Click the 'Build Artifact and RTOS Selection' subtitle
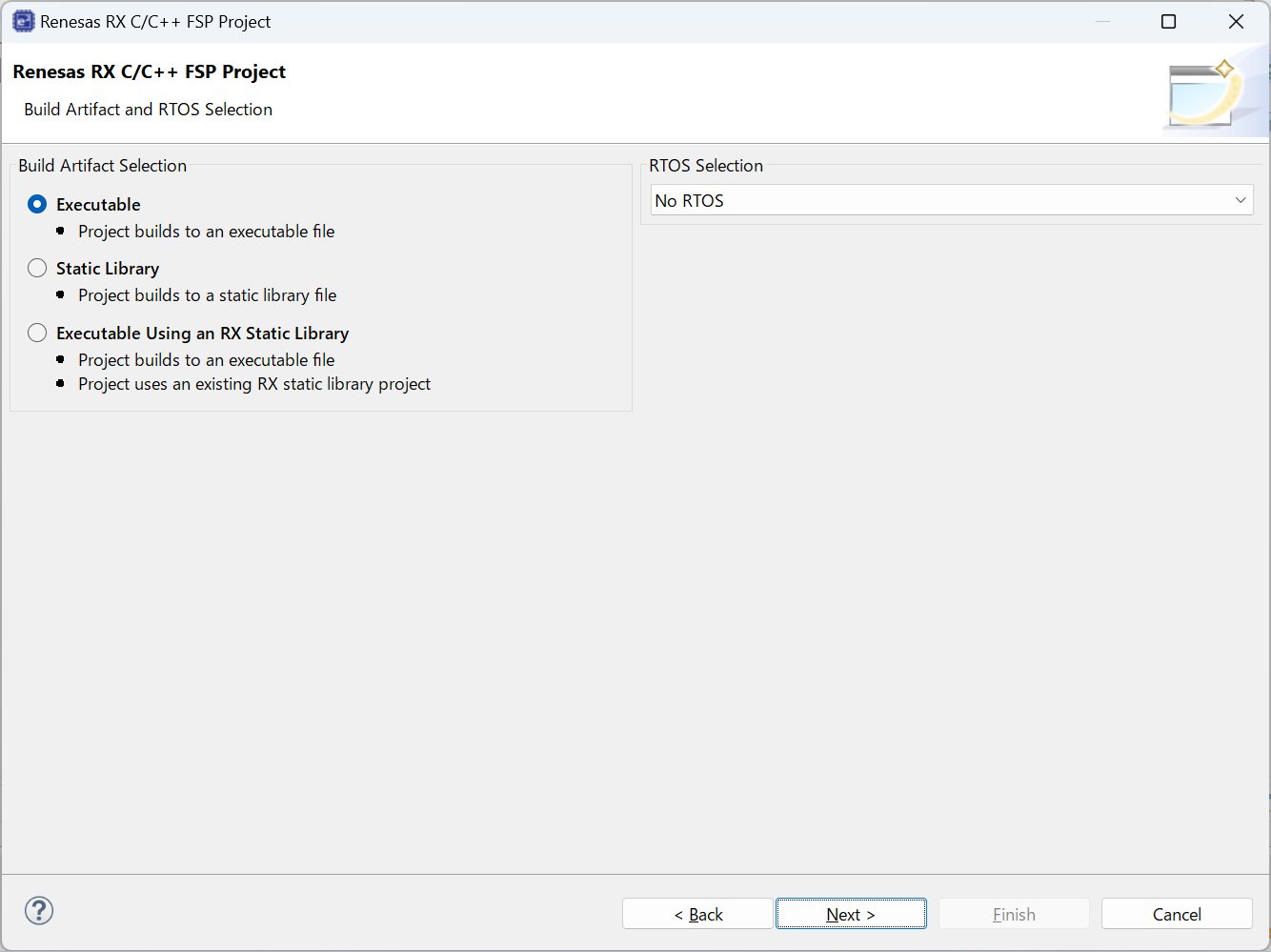 tap(149, 110)
